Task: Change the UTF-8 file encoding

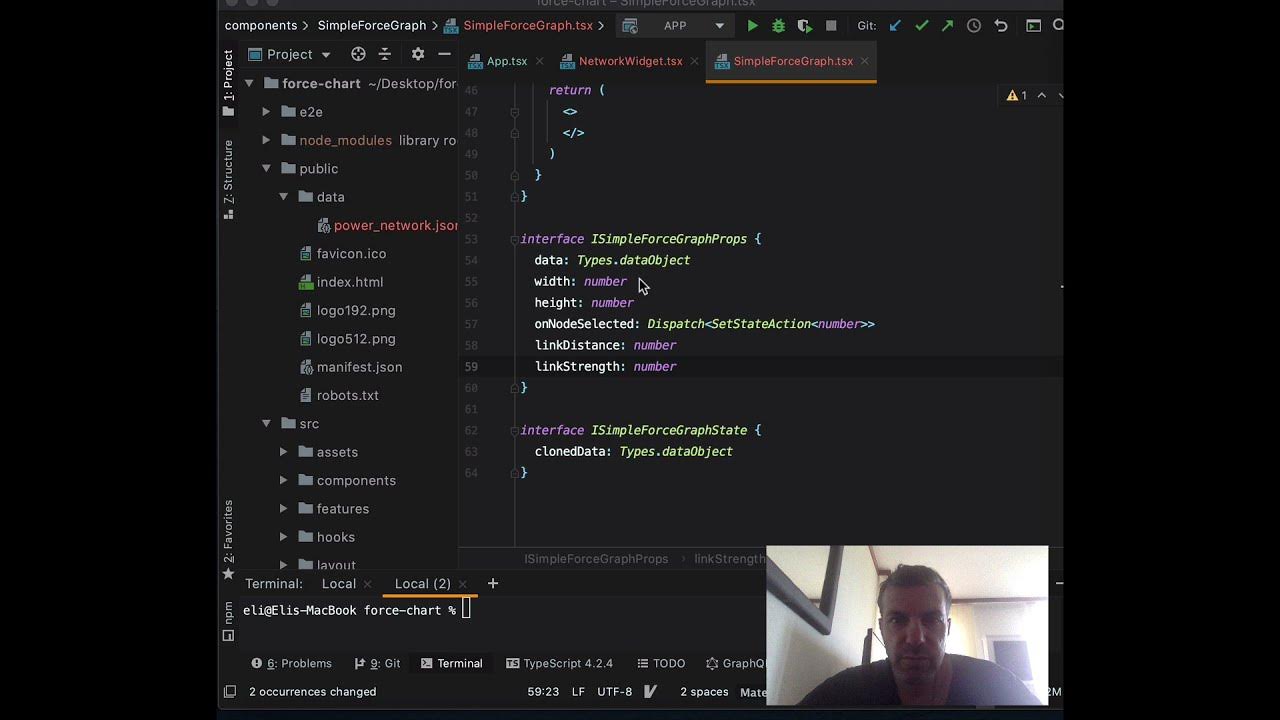Action: pos(615,692)
